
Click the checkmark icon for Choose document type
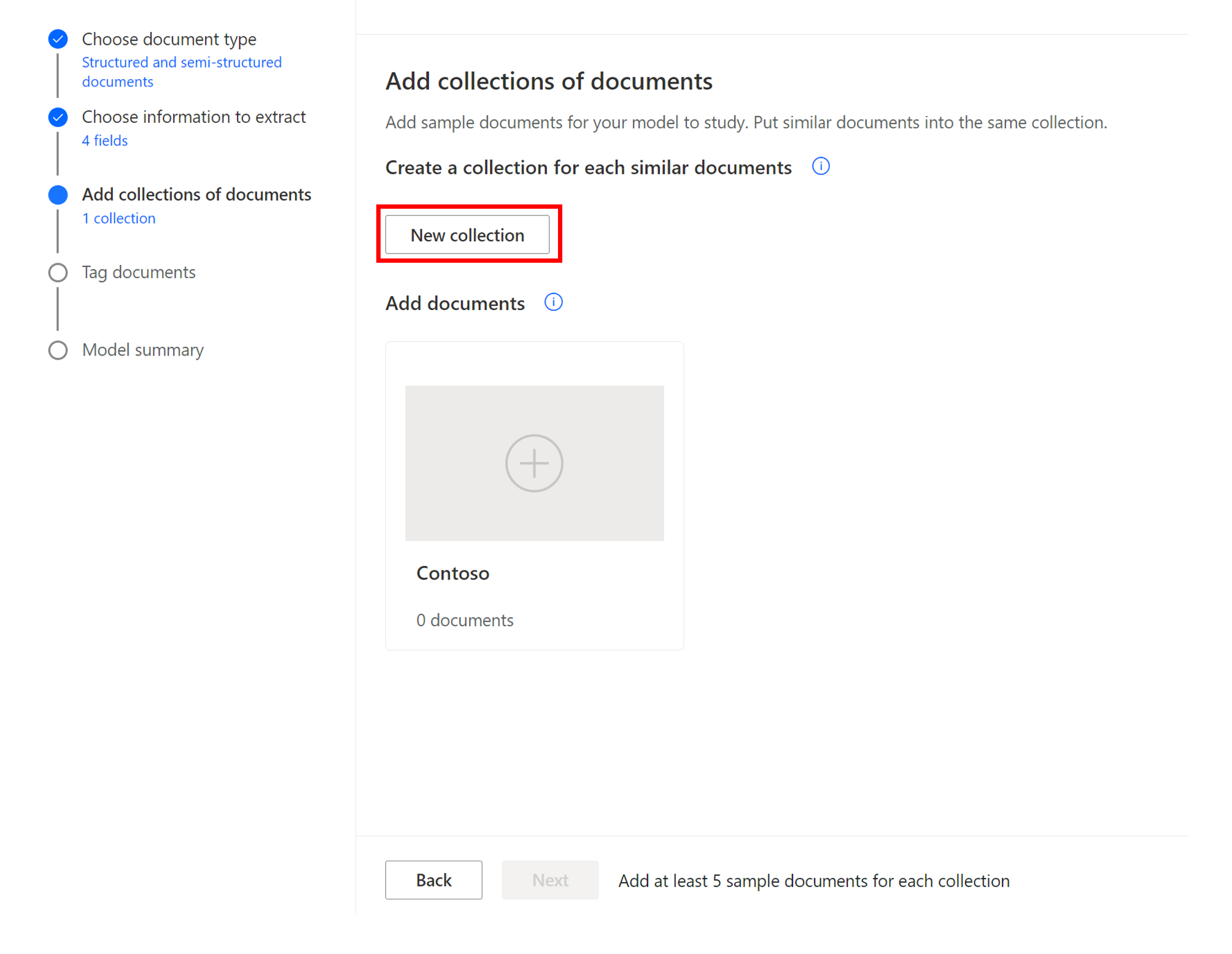click(x=58, y=39)
